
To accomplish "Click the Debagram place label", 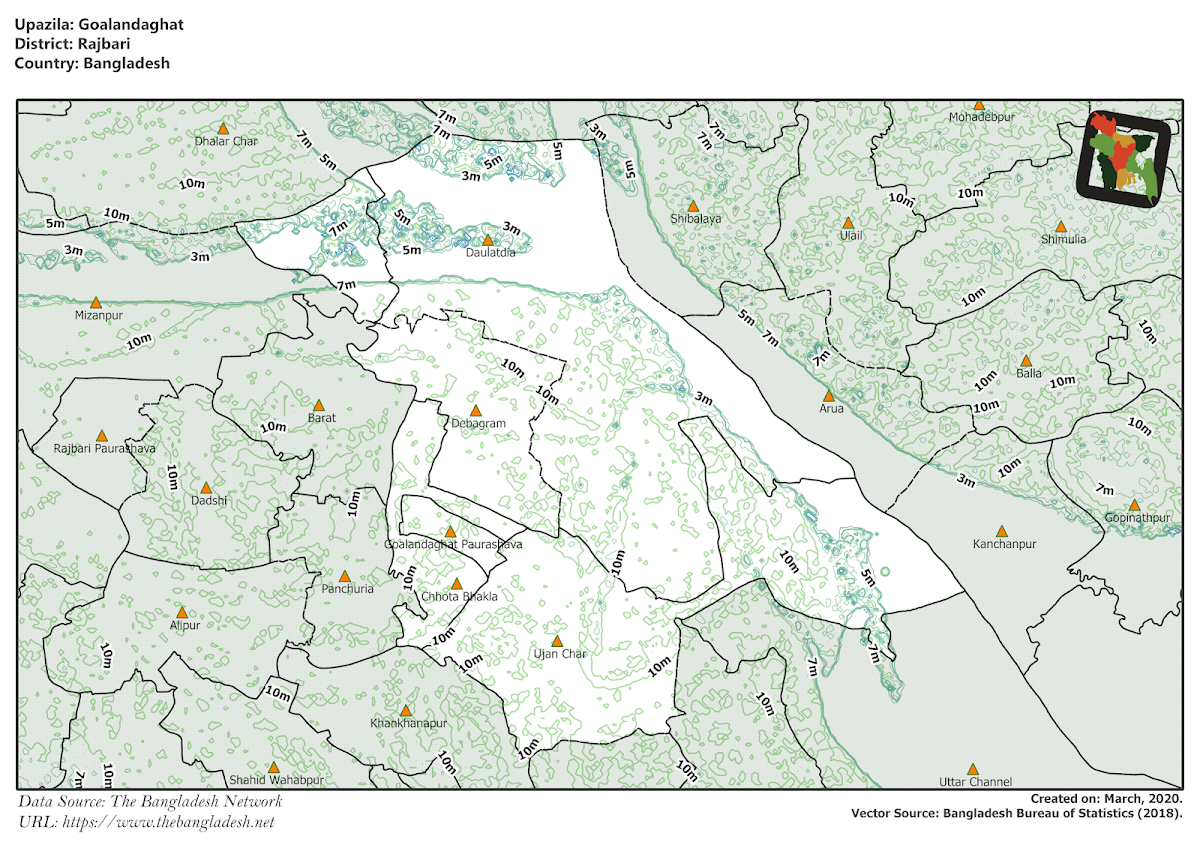I will pos(479,424).
